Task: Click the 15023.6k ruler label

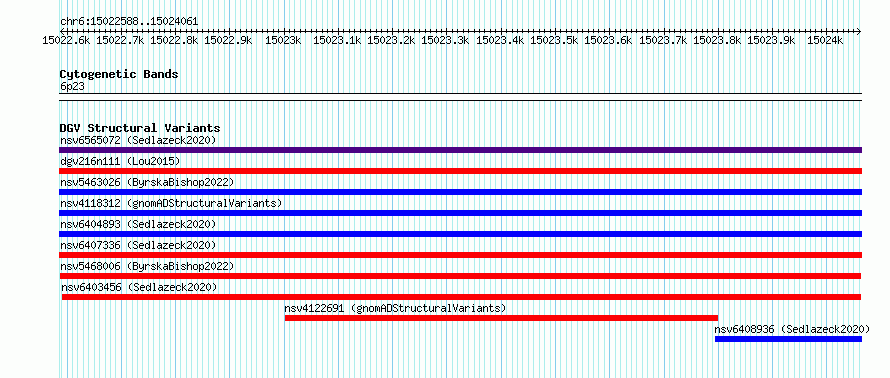Action: [x=608, y=41]
